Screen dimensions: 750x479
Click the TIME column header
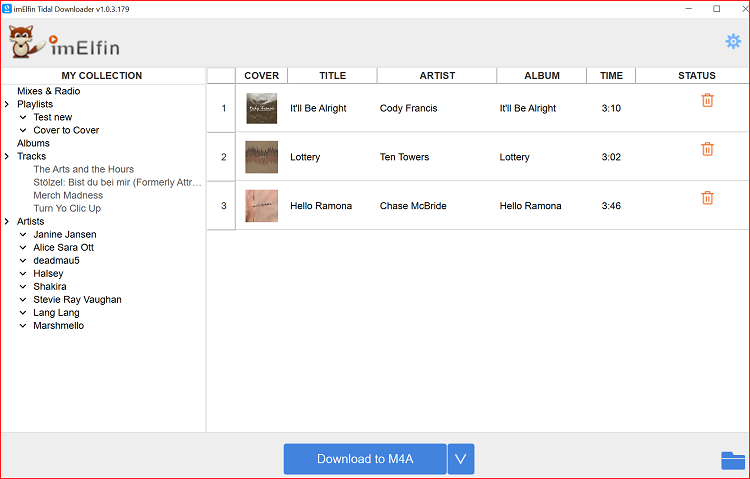(x=611, y=76)
